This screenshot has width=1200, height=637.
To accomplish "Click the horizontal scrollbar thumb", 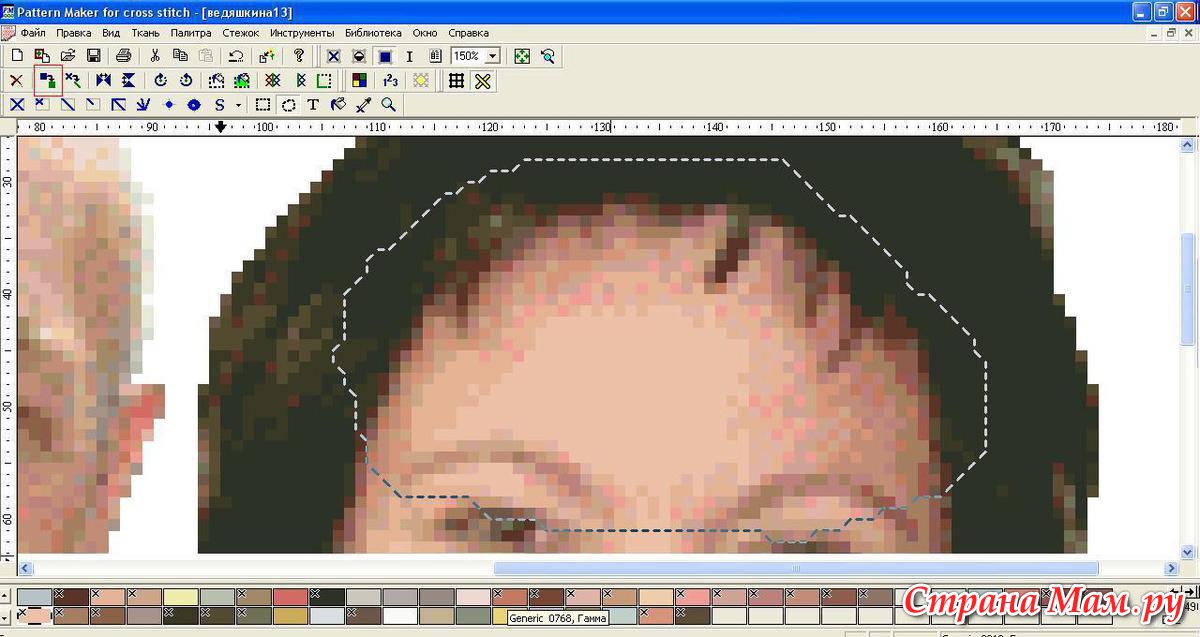I will [796, 568].
